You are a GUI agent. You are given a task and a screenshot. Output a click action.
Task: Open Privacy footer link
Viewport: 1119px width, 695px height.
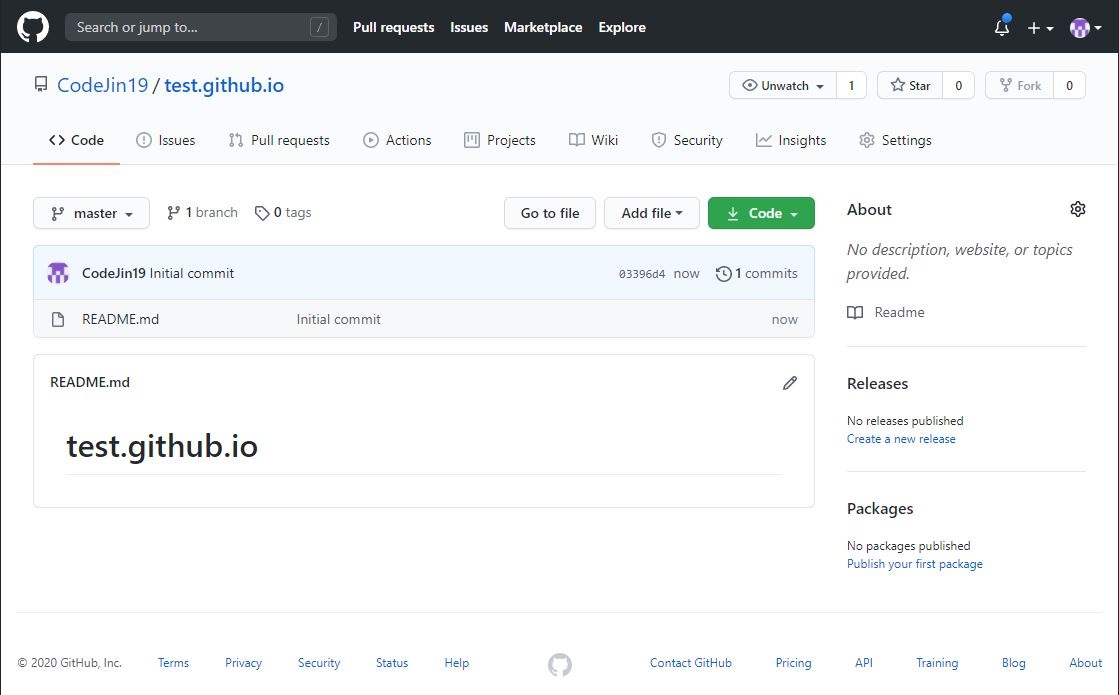243,663
